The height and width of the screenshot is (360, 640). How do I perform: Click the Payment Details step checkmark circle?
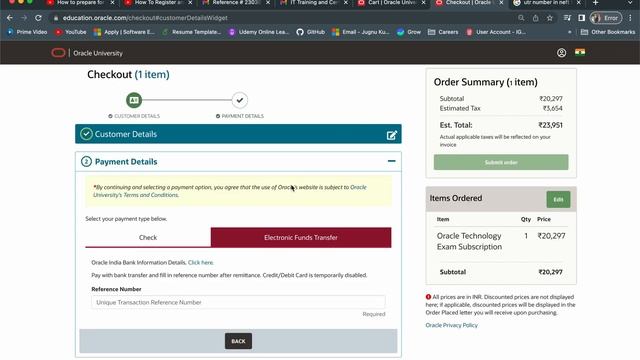[x=240, y=100]
